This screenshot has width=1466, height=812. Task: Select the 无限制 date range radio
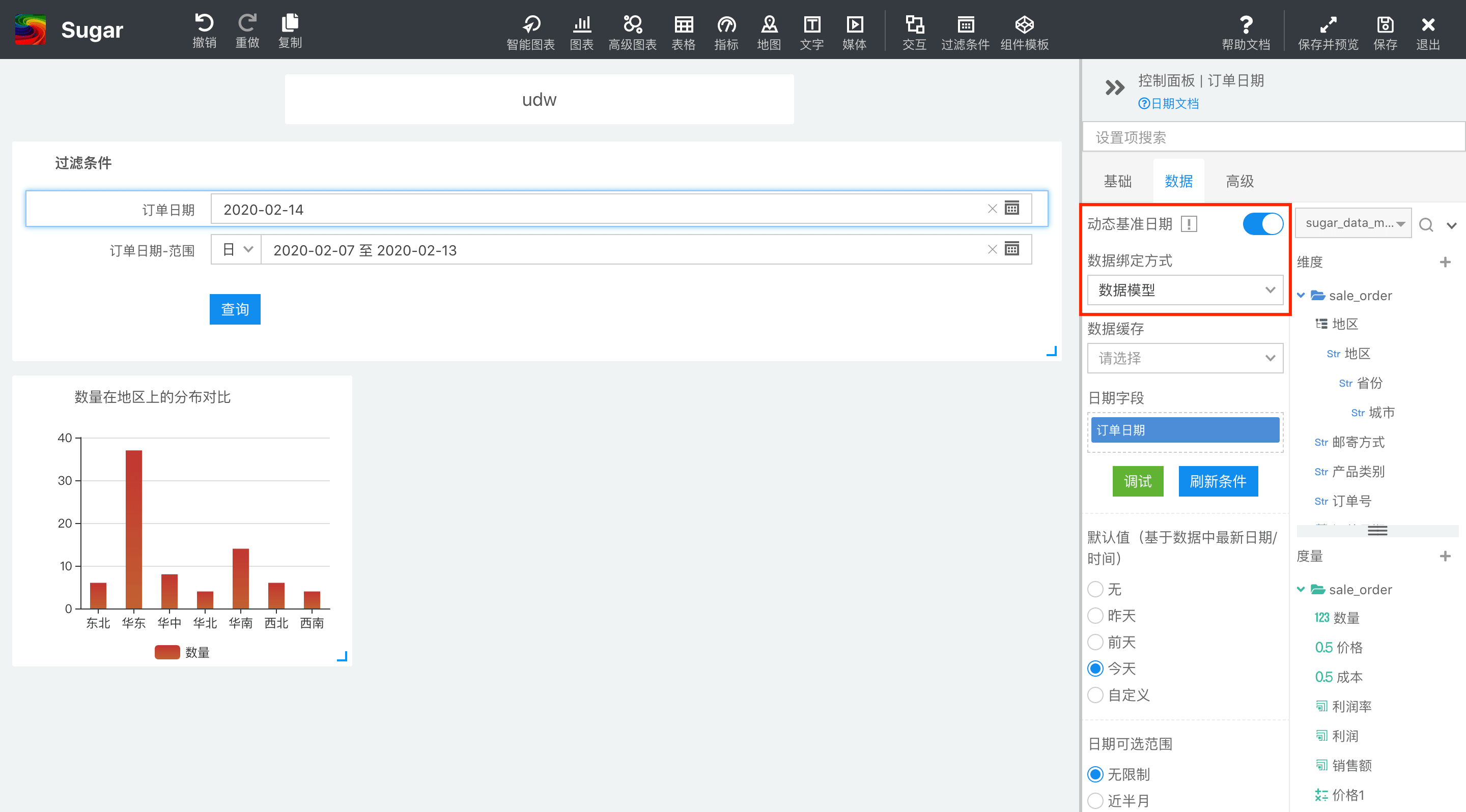pos(1095,774)
